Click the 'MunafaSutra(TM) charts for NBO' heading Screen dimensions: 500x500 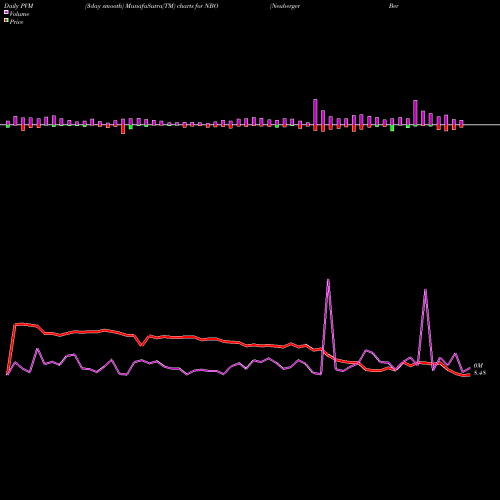tap(172, 6)
